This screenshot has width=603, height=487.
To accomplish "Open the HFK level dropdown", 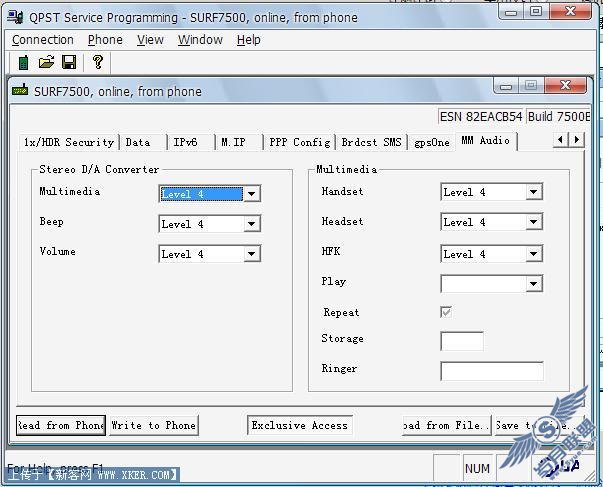I will click(534, 254).
